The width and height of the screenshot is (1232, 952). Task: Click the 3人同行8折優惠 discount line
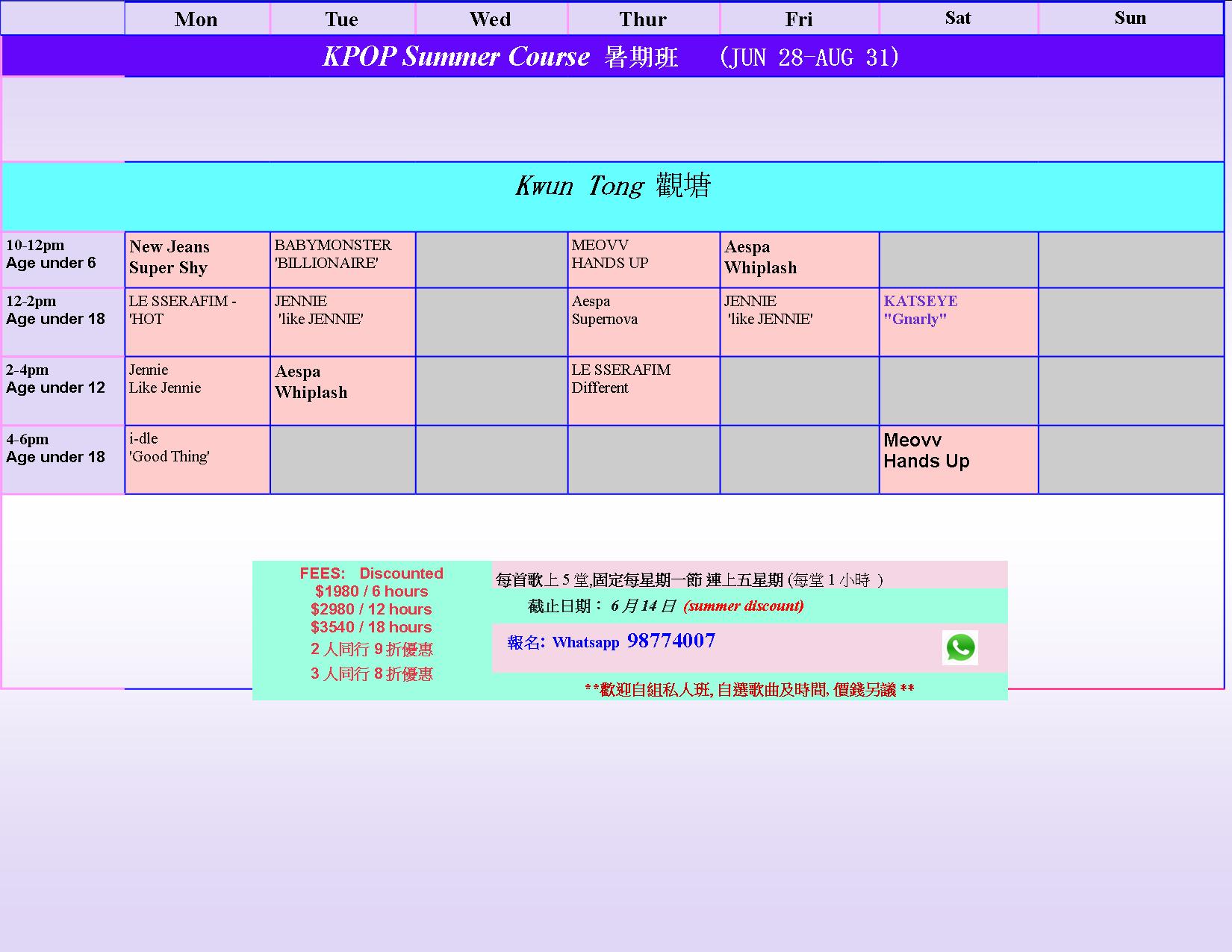point(371,673)
